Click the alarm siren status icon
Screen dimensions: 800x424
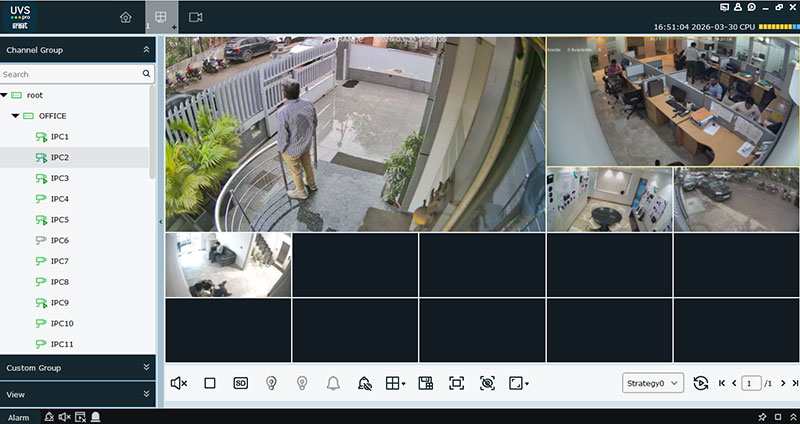point(49,417)
